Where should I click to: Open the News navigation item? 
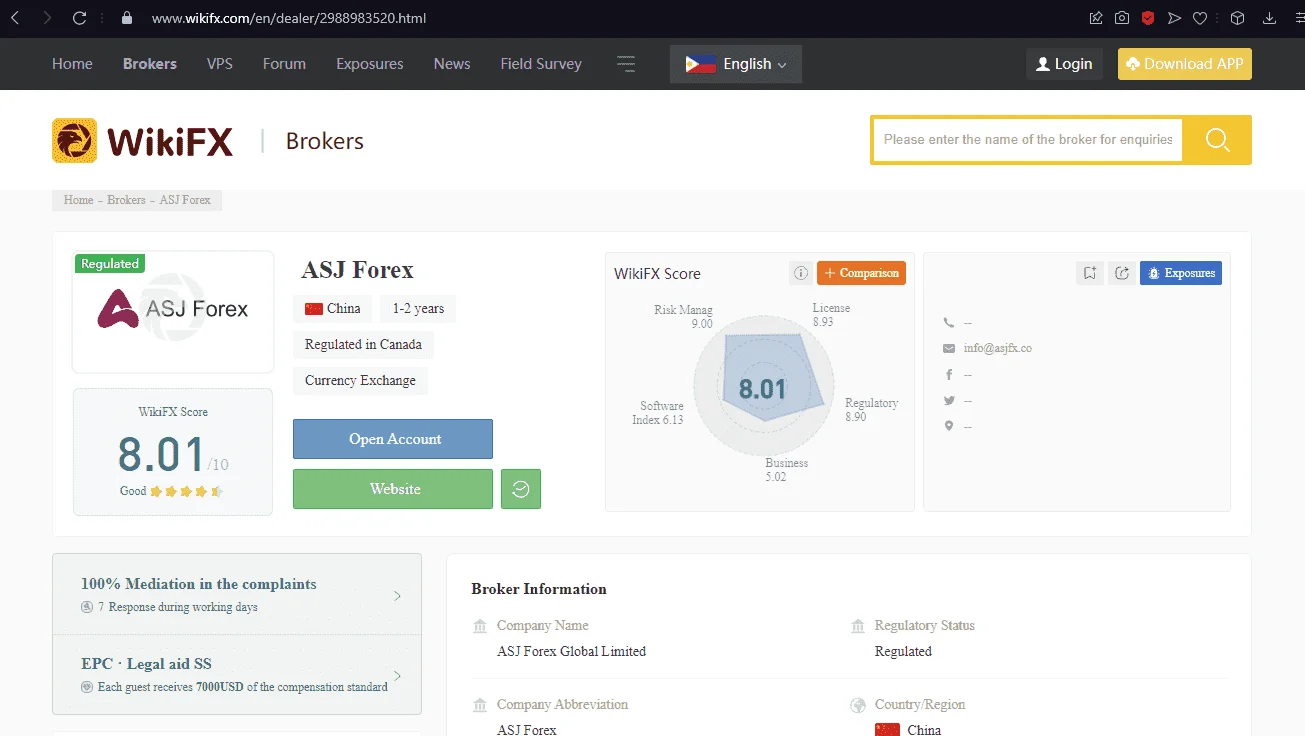tap(452, 64)
